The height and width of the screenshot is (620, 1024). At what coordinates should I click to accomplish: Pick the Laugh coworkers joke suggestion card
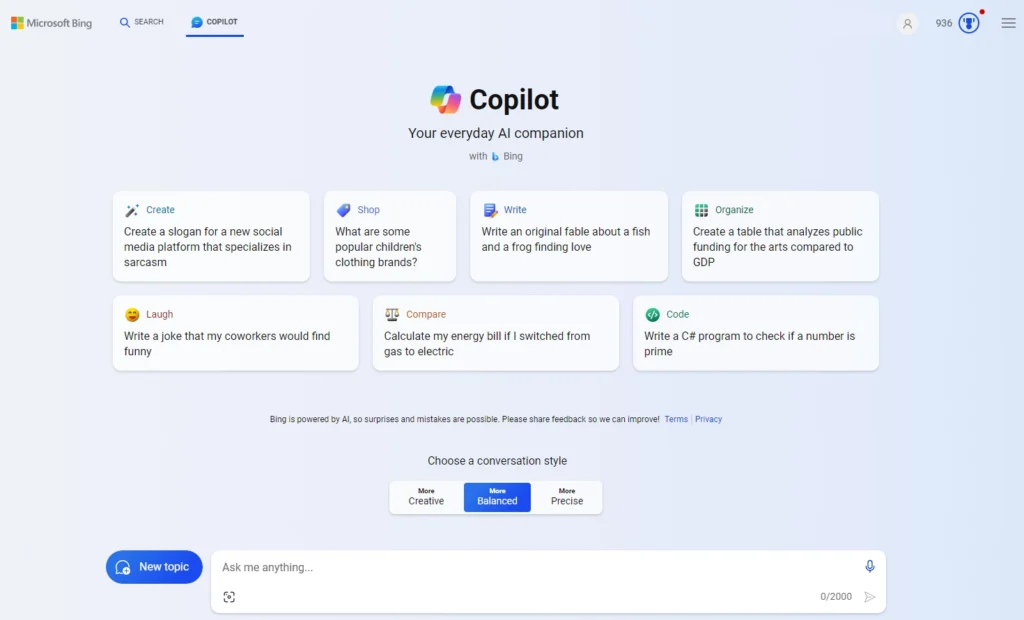[x=235, y=333]
